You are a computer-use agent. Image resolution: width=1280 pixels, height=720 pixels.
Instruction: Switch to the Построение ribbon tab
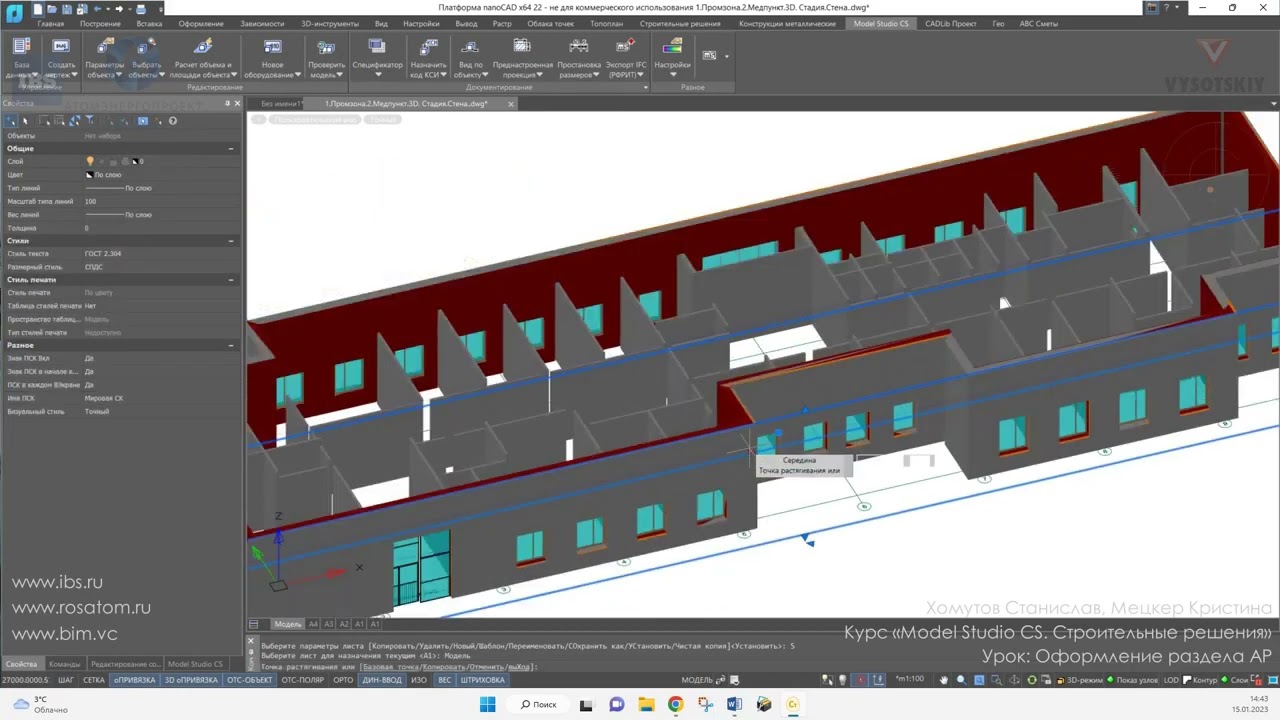click(100, 23)
